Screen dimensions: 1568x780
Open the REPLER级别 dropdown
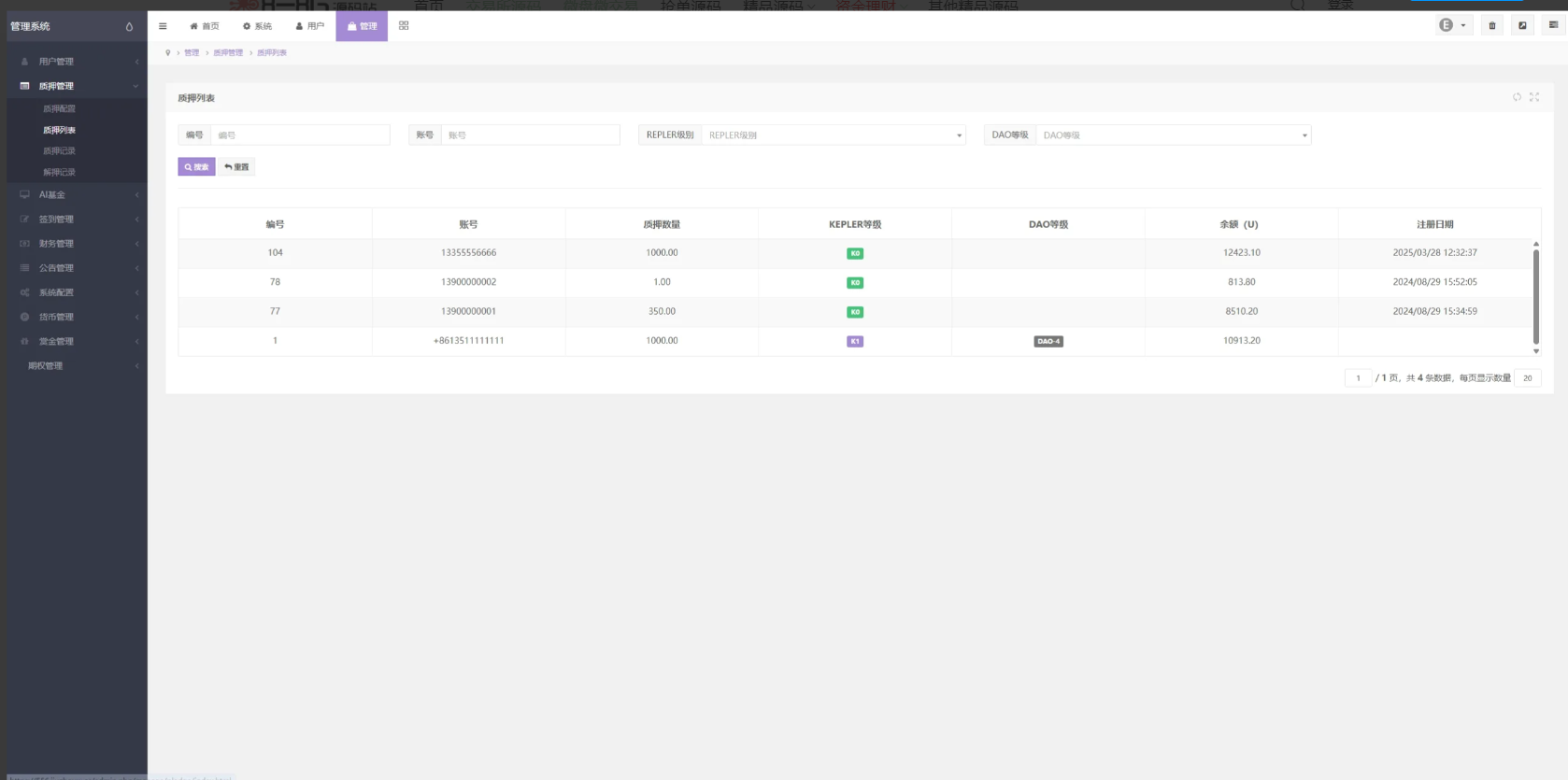pos(833,135)
